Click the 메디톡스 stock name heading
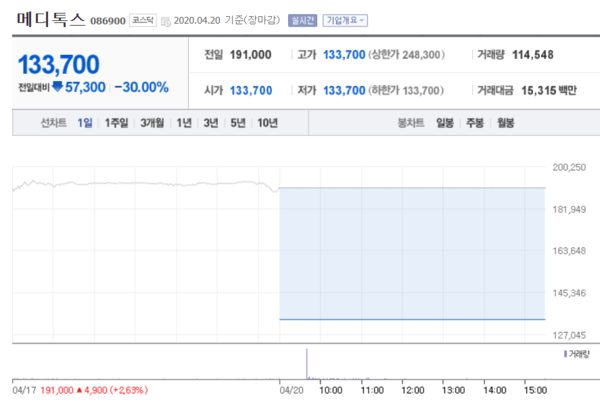This screenshot has height=407, width=600. point(51,19)
